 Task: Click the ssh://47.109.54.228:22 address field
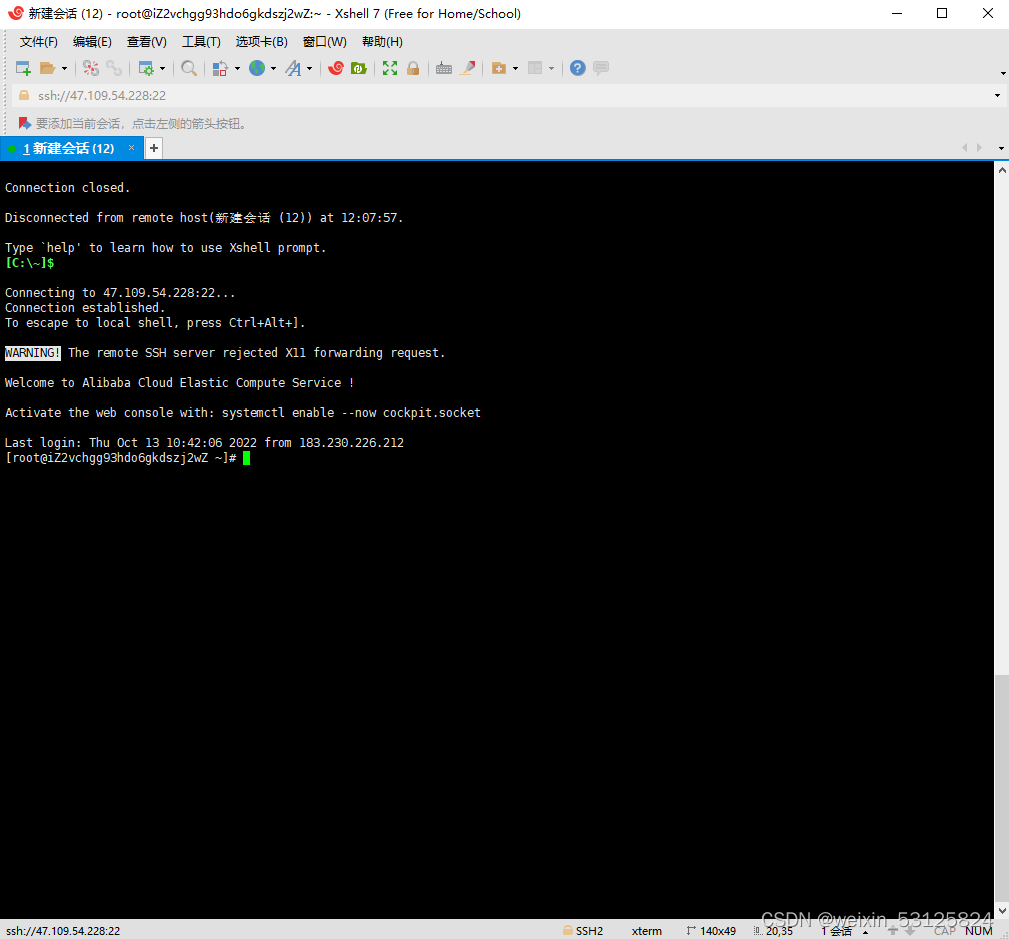point(508,95)
